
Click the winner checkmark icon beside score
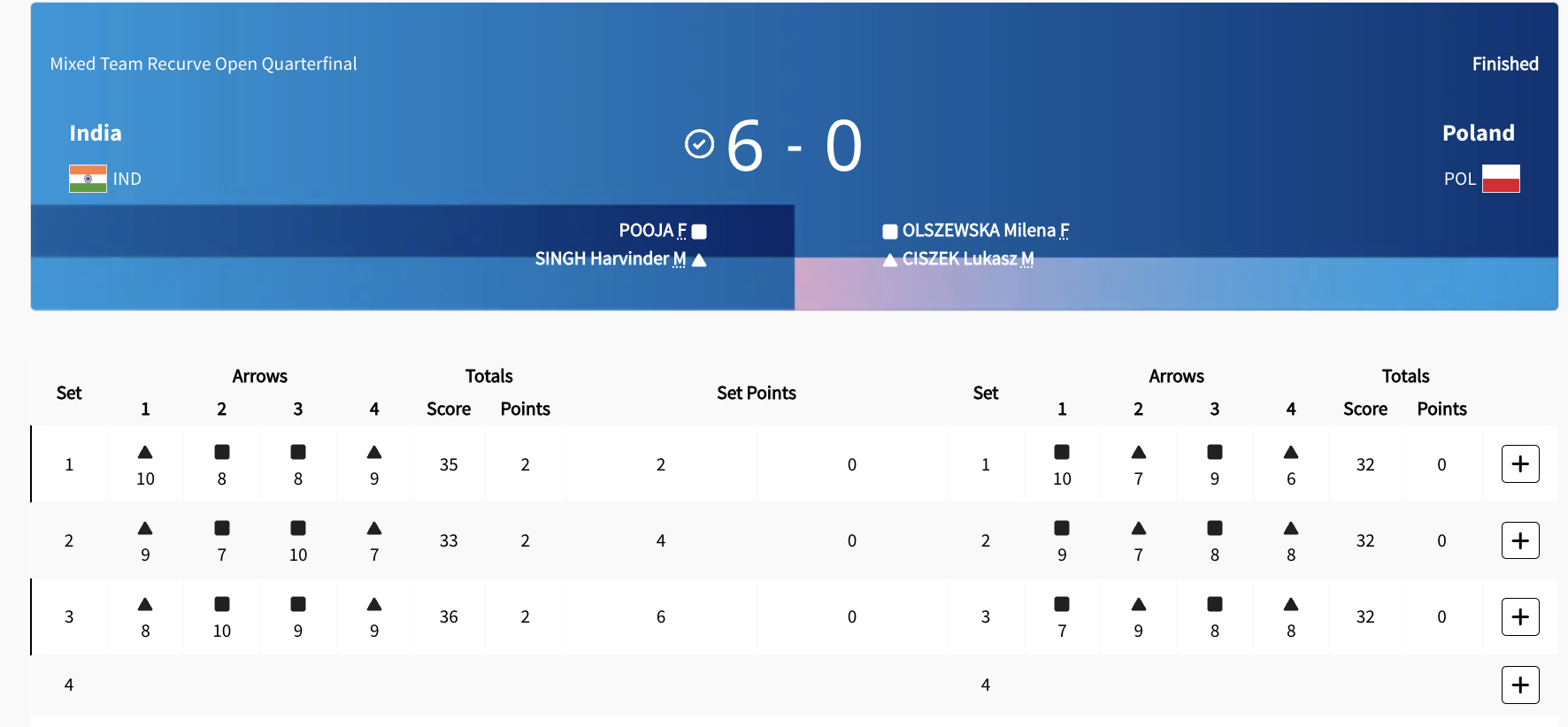[699, 143]
